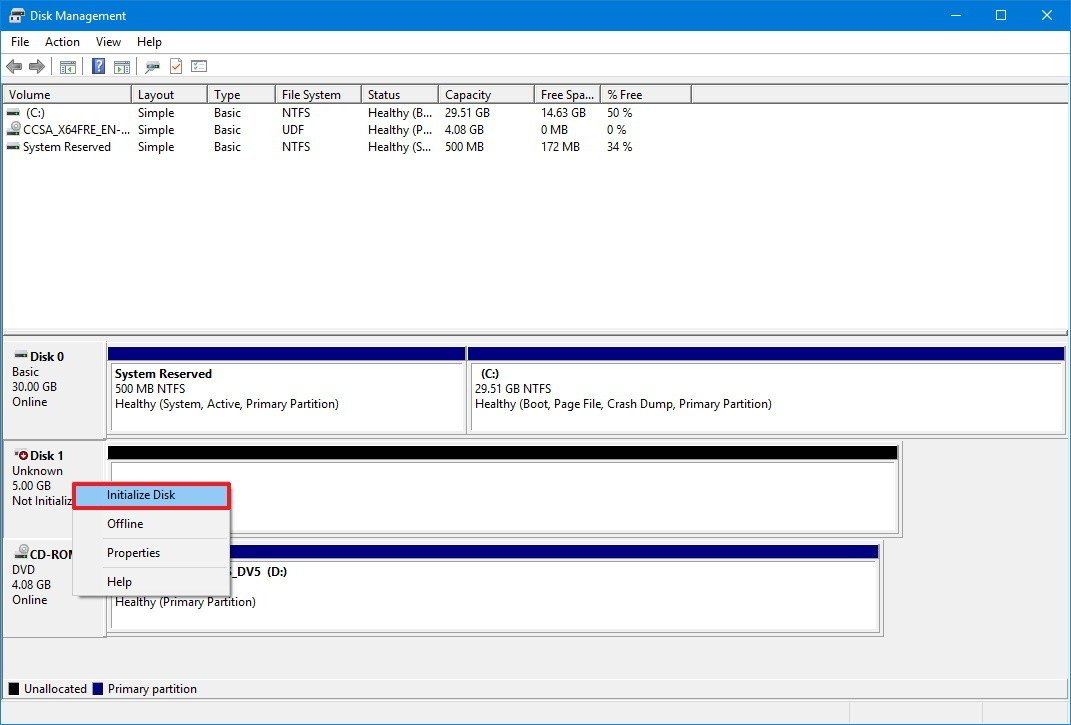Choose Offline from context menu
Screen dimensions: 1071x725
[x=152, y=524]
